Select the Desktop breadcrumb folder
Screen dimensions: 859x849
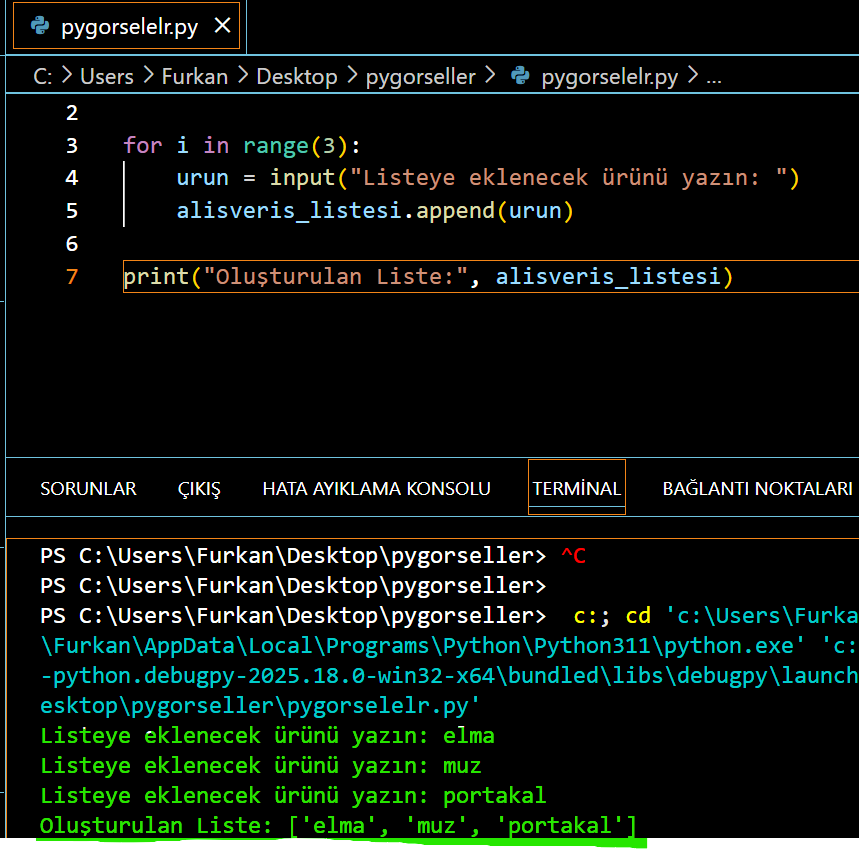click(297, 77)
